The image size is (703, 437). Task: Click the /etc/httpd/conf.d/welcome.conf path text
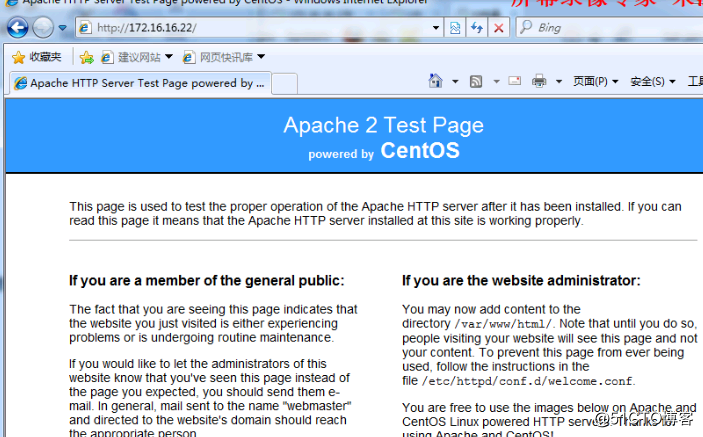(x=527, y=381)
